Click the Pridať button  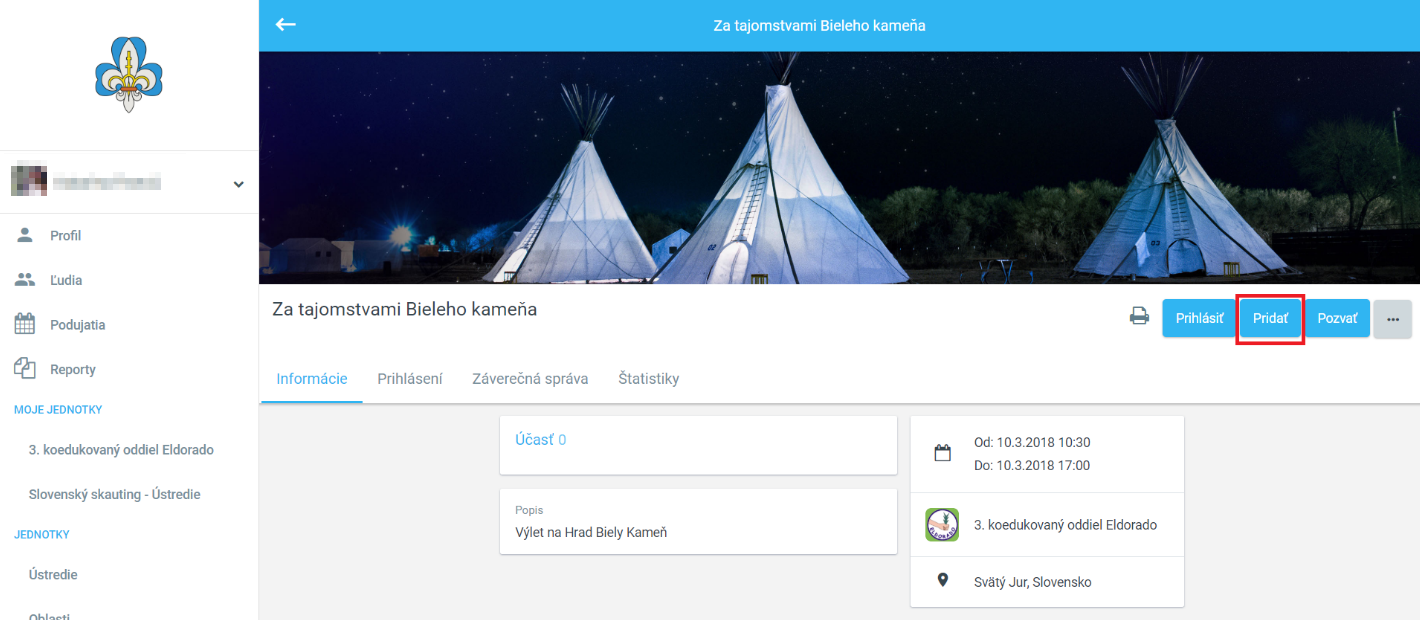click(1270, 319)
